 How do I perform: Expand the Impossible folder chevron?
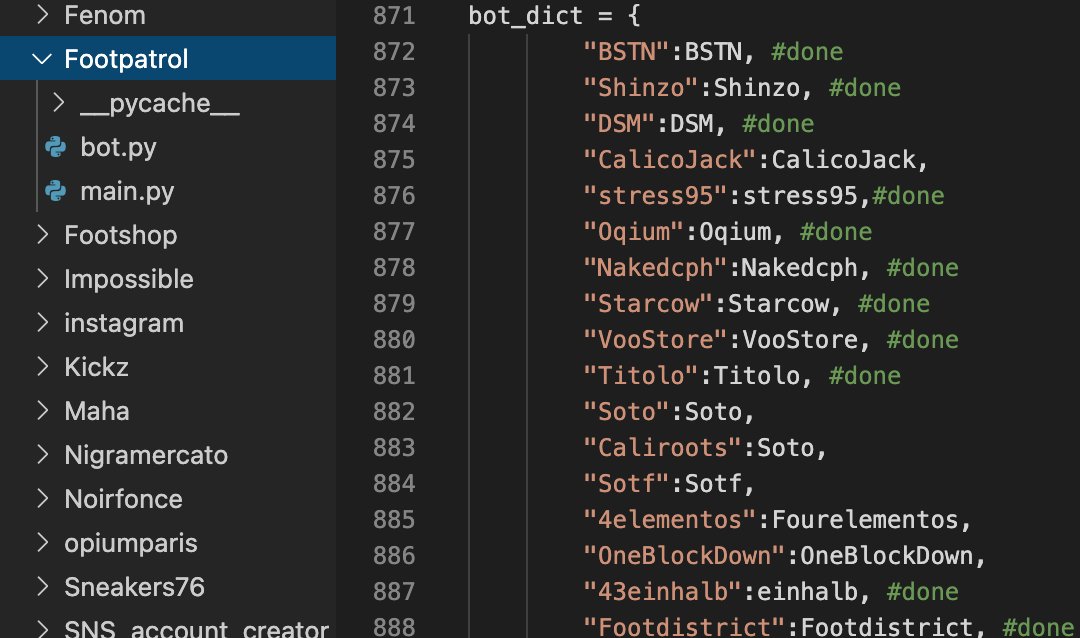[x=43, y=278]
